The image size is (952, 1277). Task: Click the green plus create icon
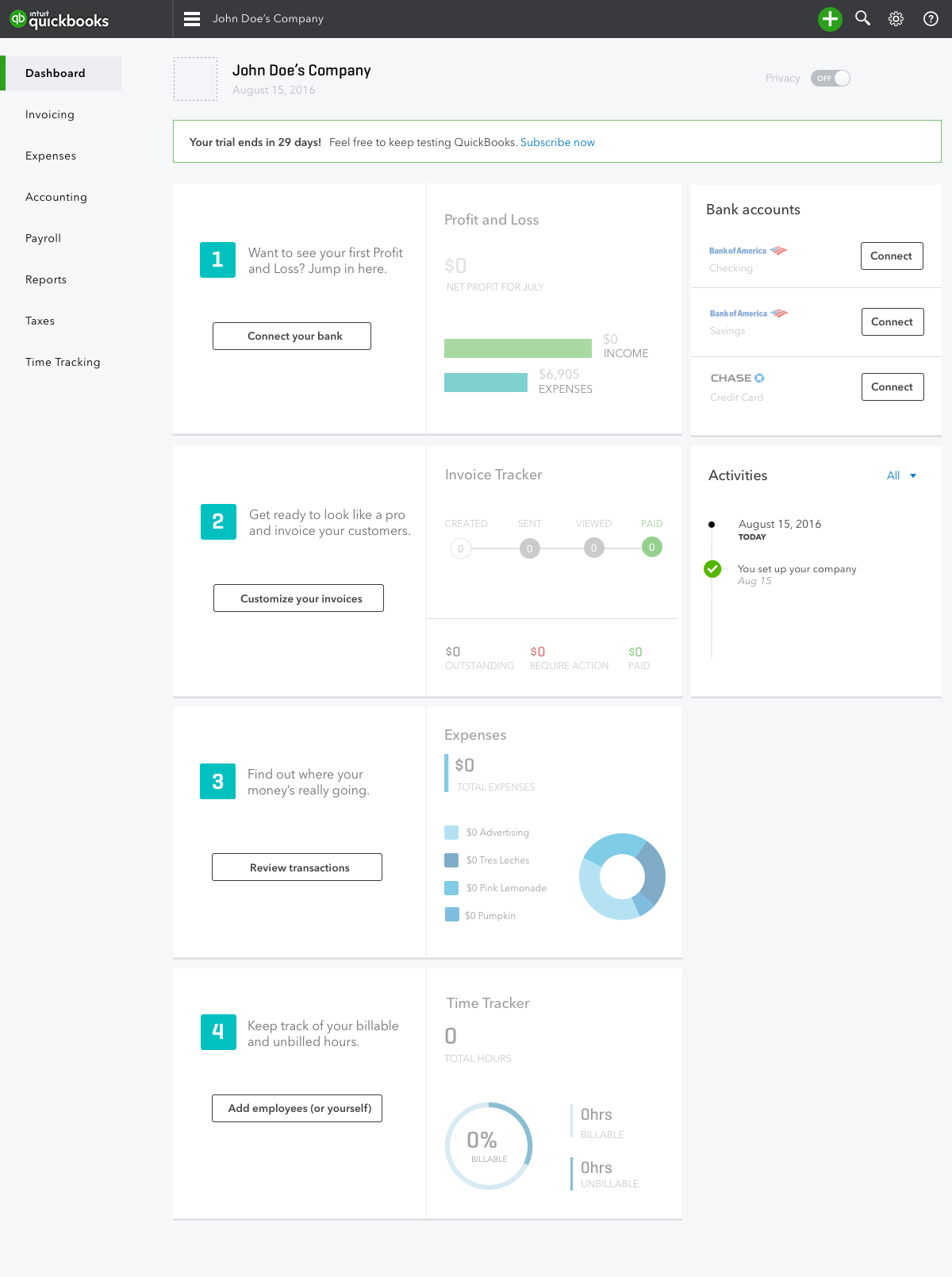point(830,19)
